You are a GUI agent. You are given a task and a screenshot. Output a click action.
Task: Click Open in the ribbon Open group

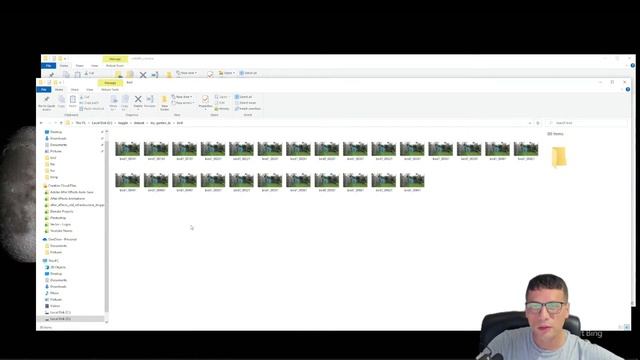click(221, 97)
